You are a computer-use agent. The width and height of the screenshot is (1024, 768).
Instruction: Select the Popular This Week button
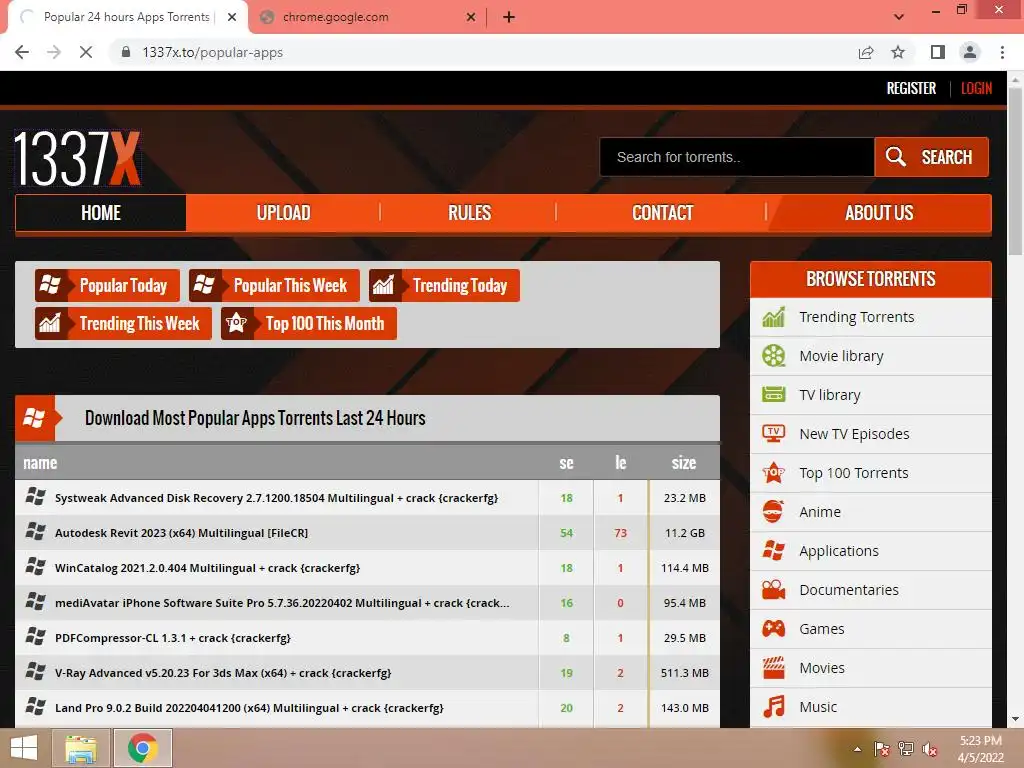274,285
